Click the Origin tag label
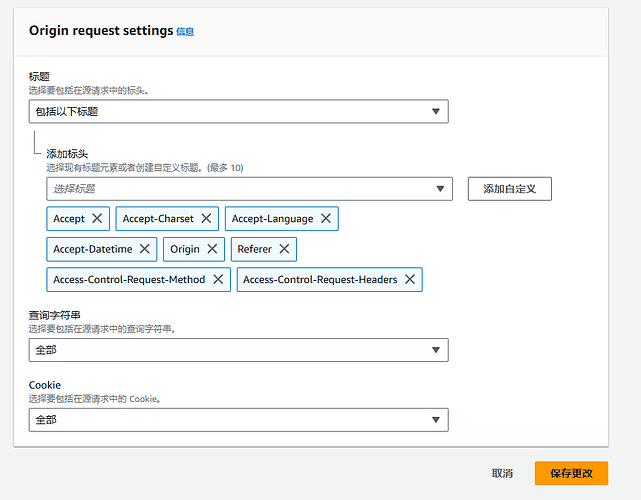The image size is (641, 500). point(185,249)
